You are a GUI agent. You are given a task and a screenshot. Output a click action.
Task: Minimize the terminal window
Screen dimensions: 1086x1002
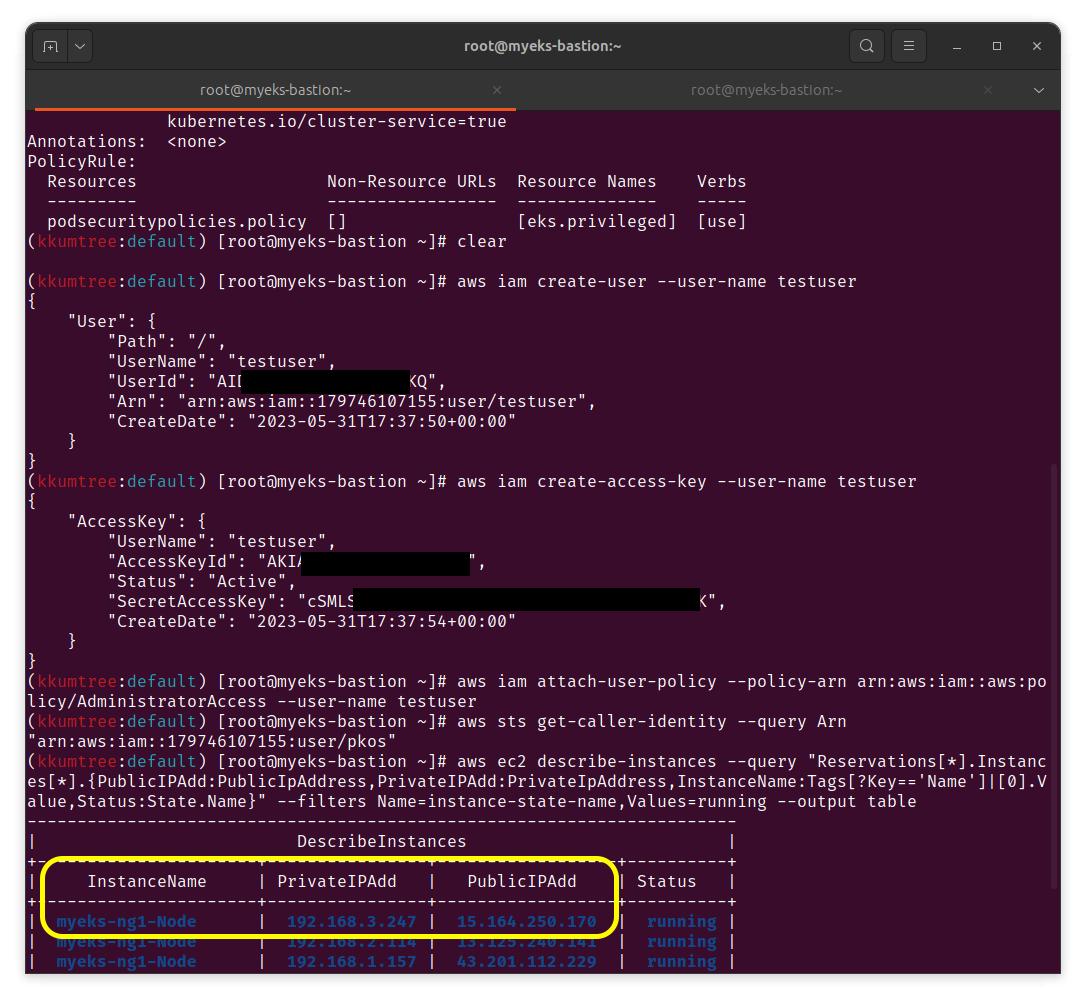957,46
